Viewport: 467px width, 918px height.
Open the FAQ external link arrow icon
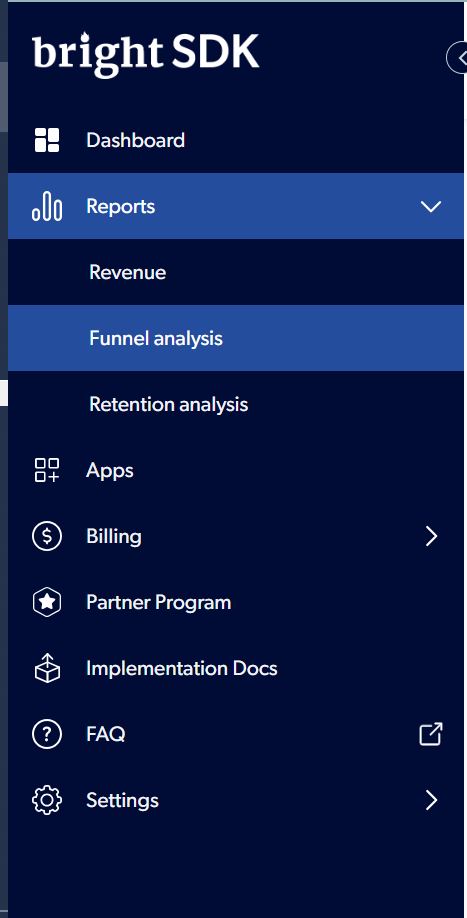pyautogui.click(x=431, y=734)
